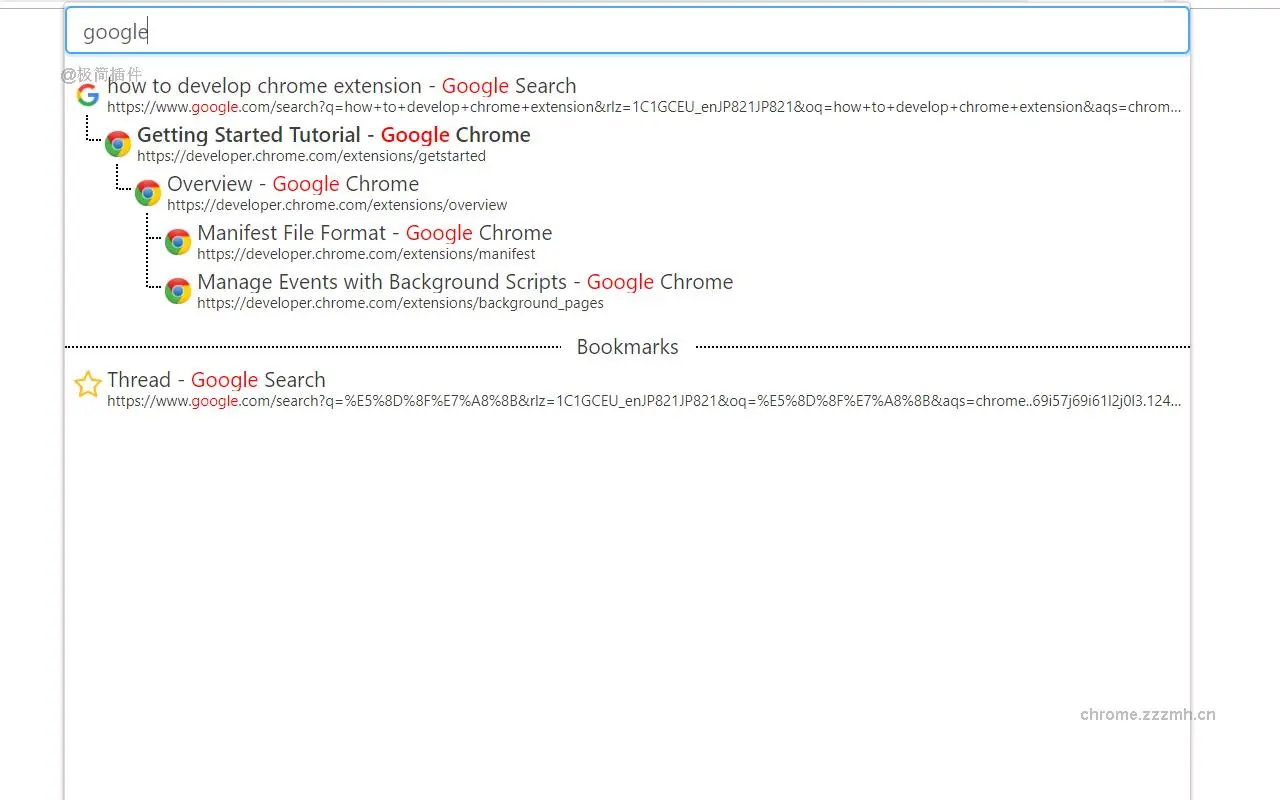Click the Chrome icon beside the Overview entry

pyautogui.click(x=147, y=192)
